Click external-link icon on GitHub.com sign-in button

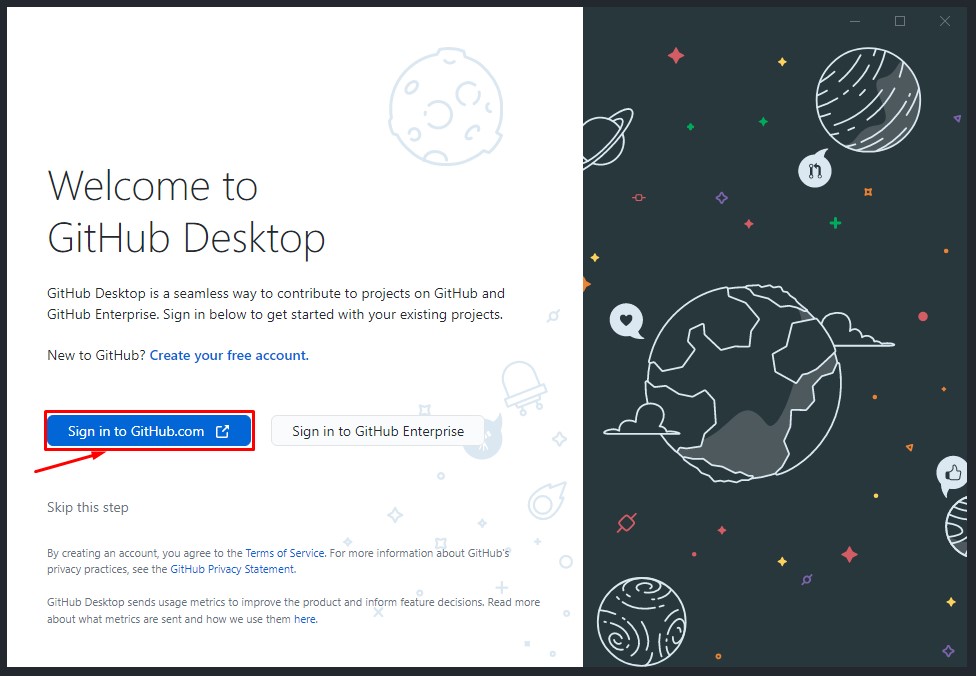tap(222, 431)
